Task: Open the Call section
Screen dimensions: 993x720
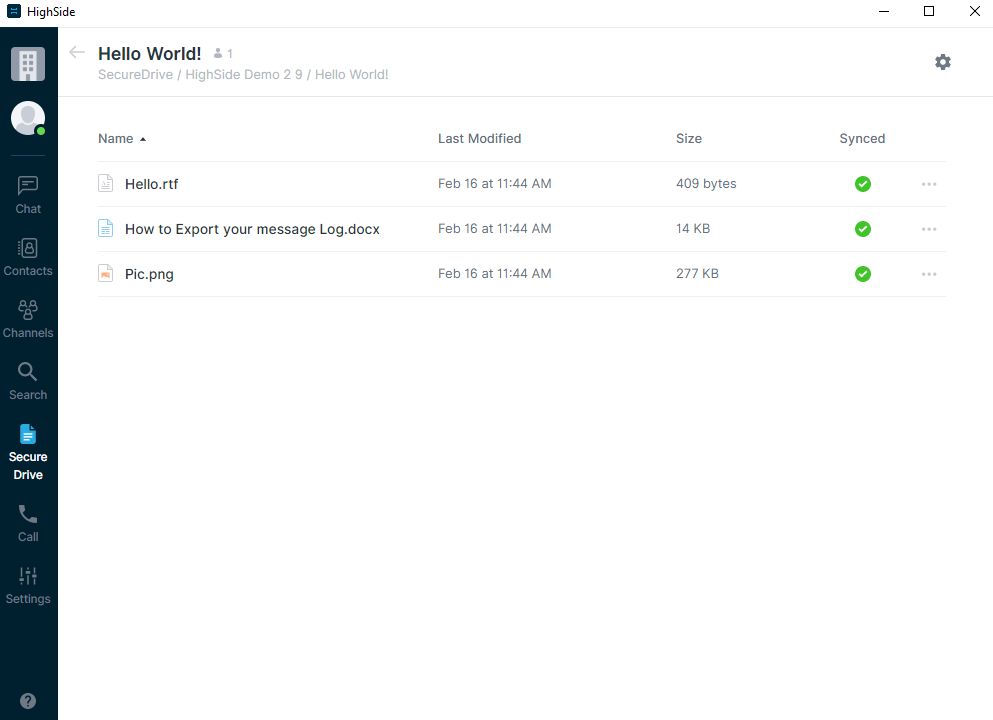Action: click(x=28, y=524)
